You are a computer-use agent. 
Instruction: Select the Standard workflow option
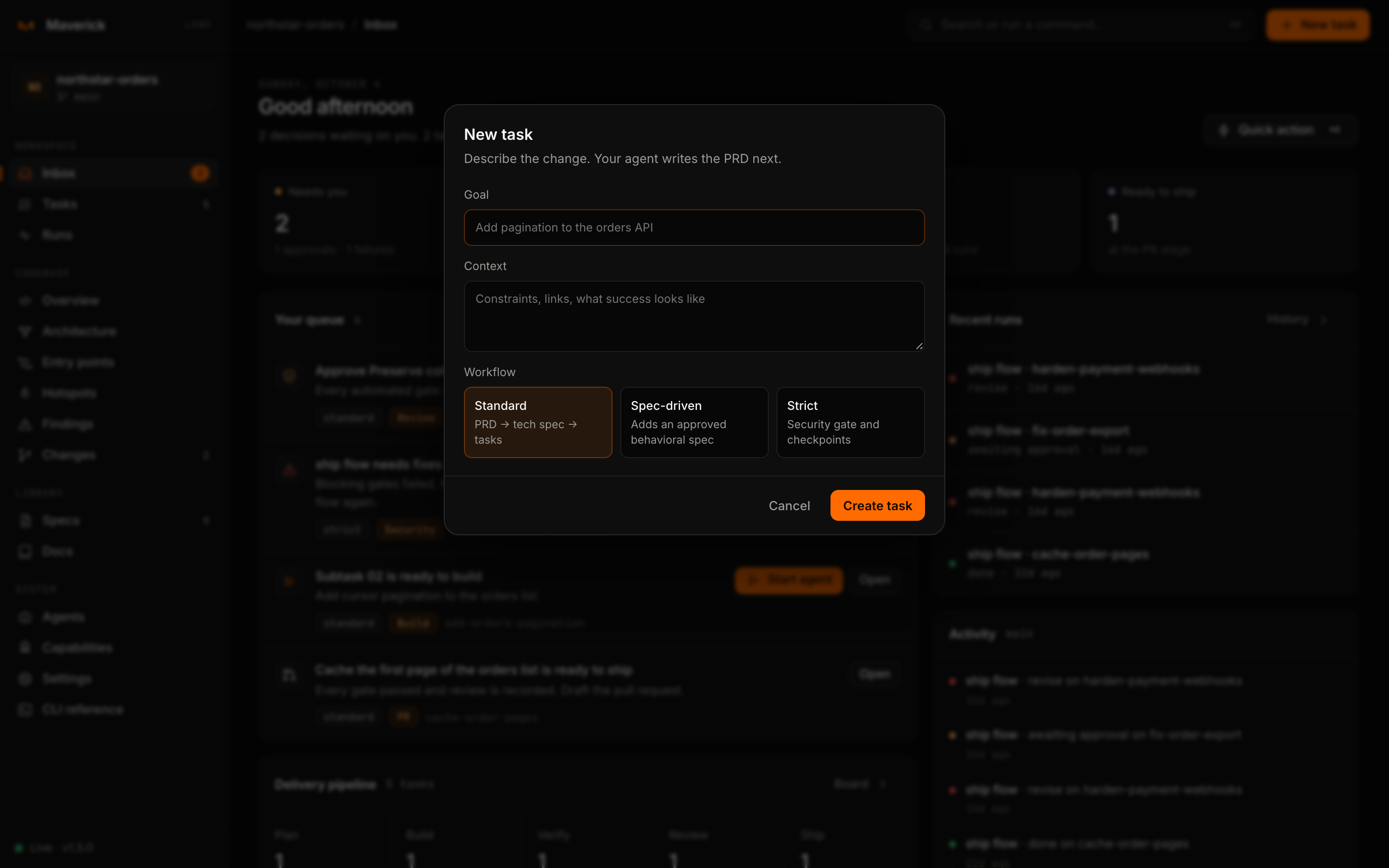pyautogui.click(x=538, y=422)
